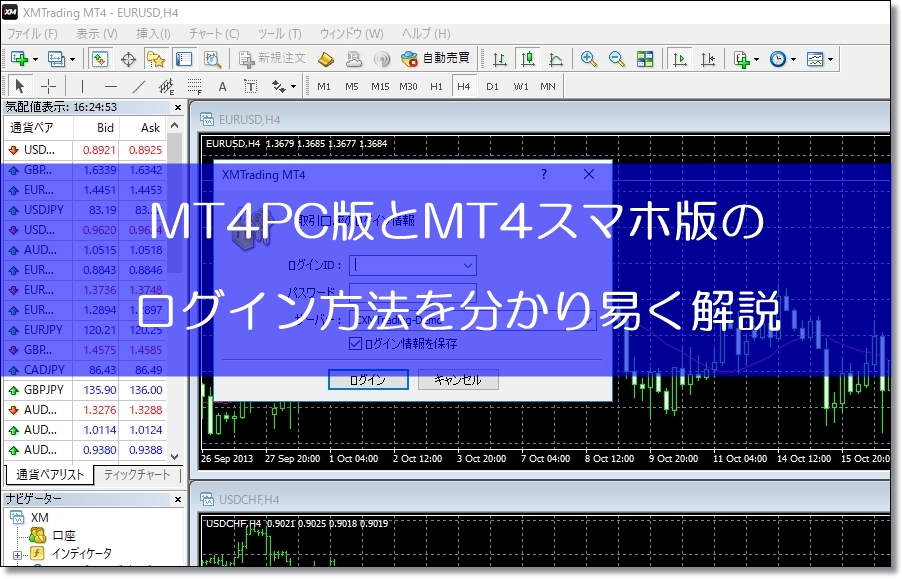Toggle the ログイン情報を保存 checkbox
The height and width of the screenshot is (579, 903).
coord(355,344)
